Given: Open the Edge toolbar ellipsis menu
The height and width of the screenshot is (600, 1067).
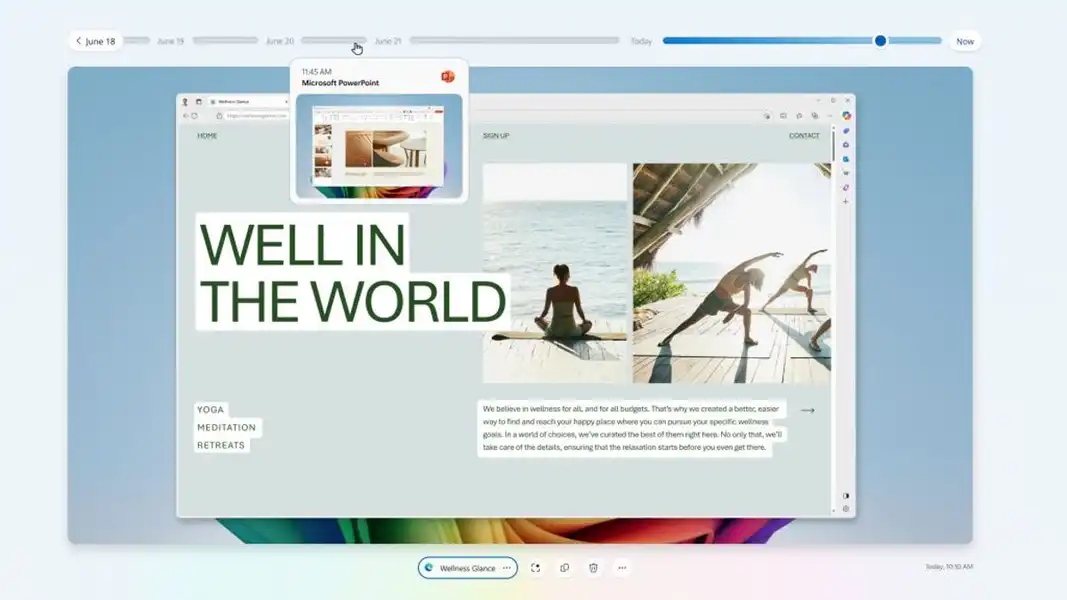Looking at the screenshot, I should point(830,116).
